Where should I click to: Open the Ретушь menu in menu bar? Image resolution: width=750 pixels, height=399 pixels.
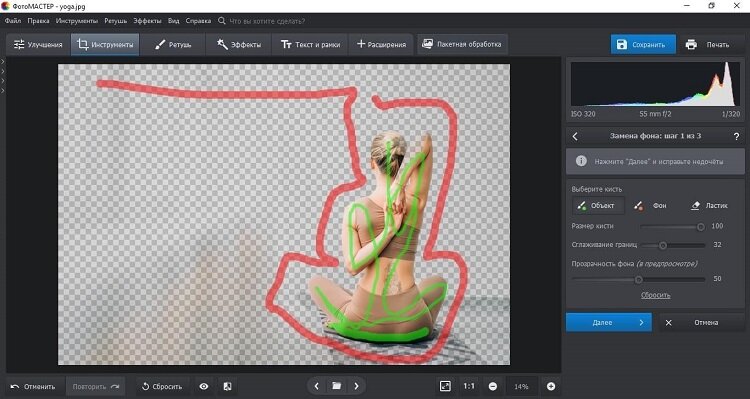[x=115, y=21]
